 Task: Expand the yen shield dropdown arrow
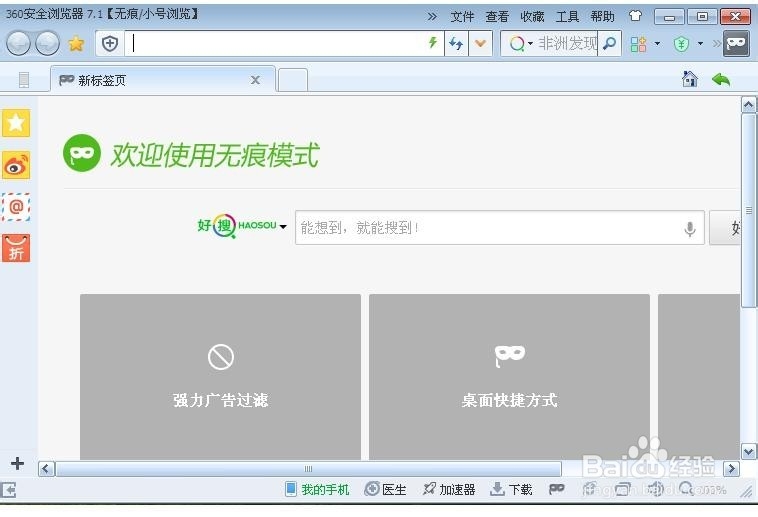[700, 44]
